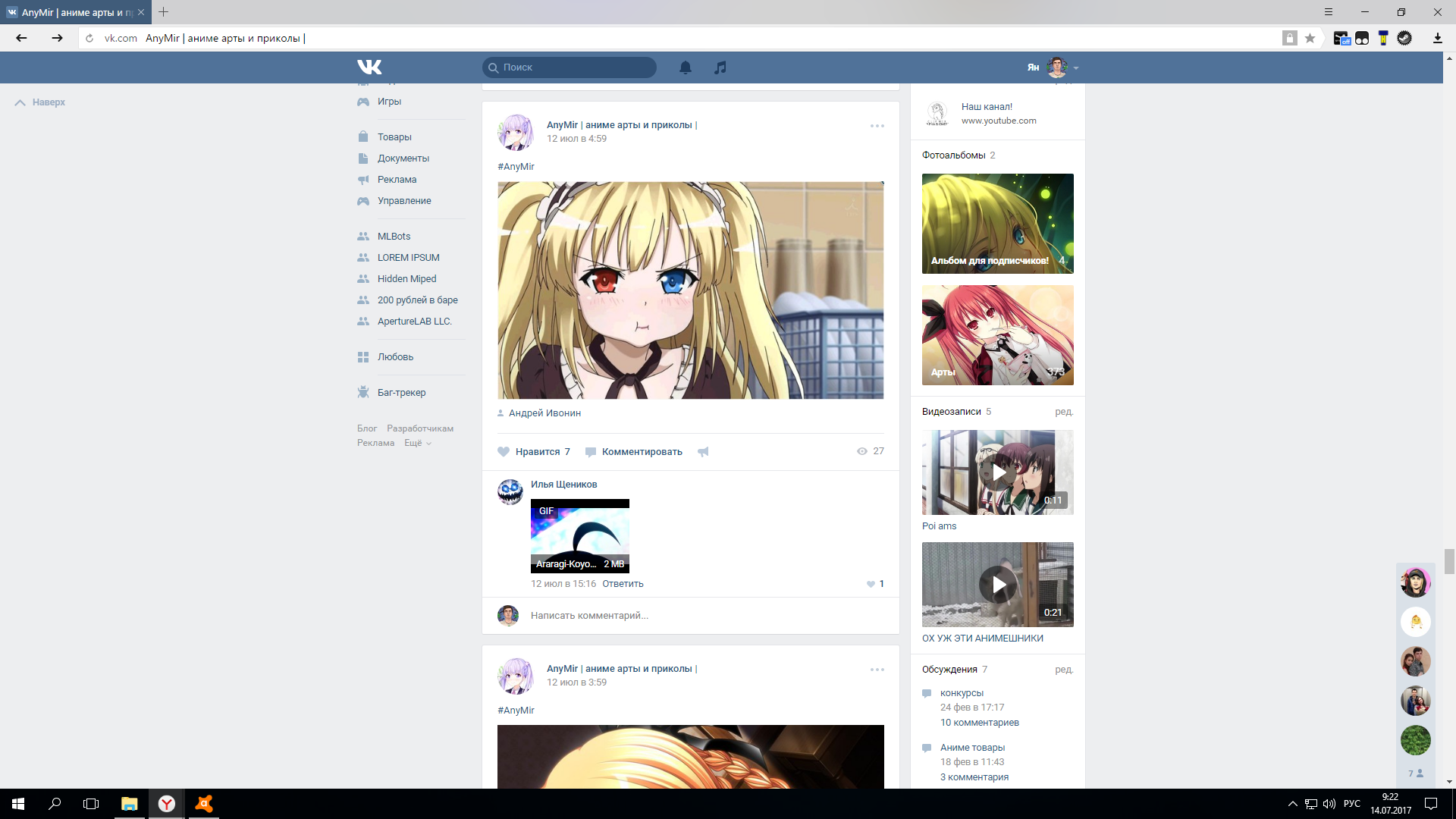Open the Windows Start menu
The width and height of the screenshot is (1456, 819).
(x=18, y=804)
